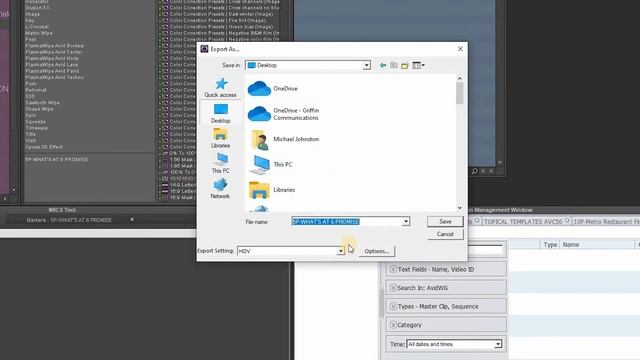640x360 pixels.
Task: Select Quick access in the places bar
Action: [220, 88]
